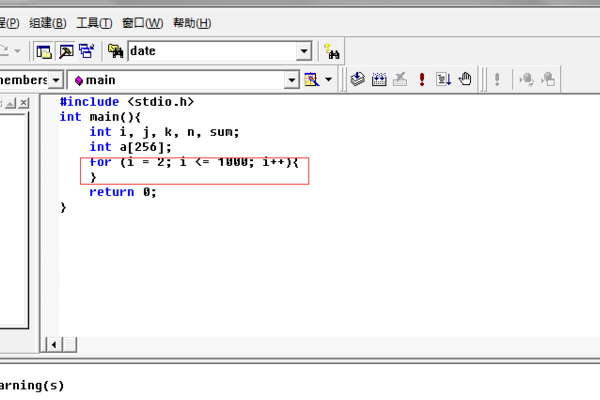Click the Find in Files icon
600x400 pixels.
pos(115,51)
